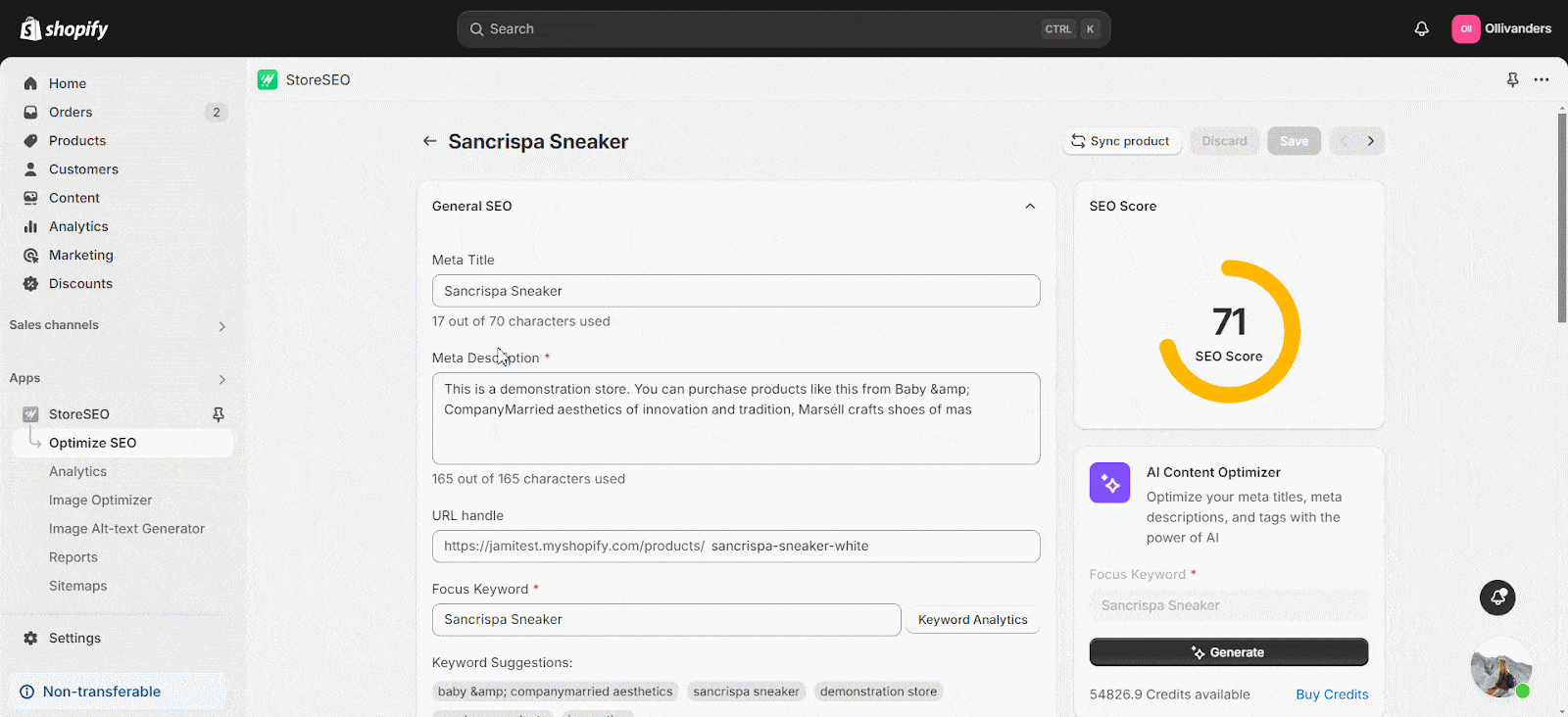Open the Settings gear in sidebar
The image size is (1568, 717).
coord(30,638)
